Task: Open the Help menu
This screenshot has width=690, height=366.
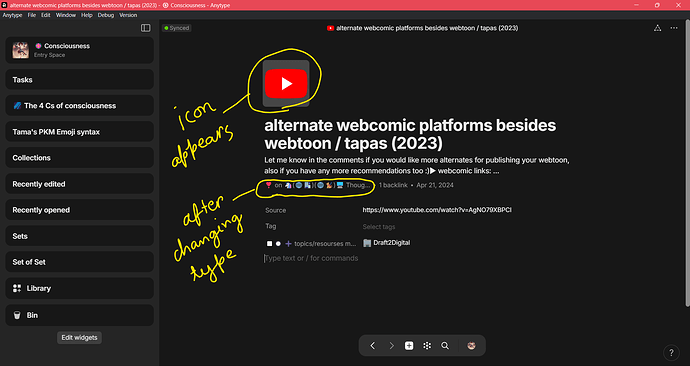Action: [87, 15]
